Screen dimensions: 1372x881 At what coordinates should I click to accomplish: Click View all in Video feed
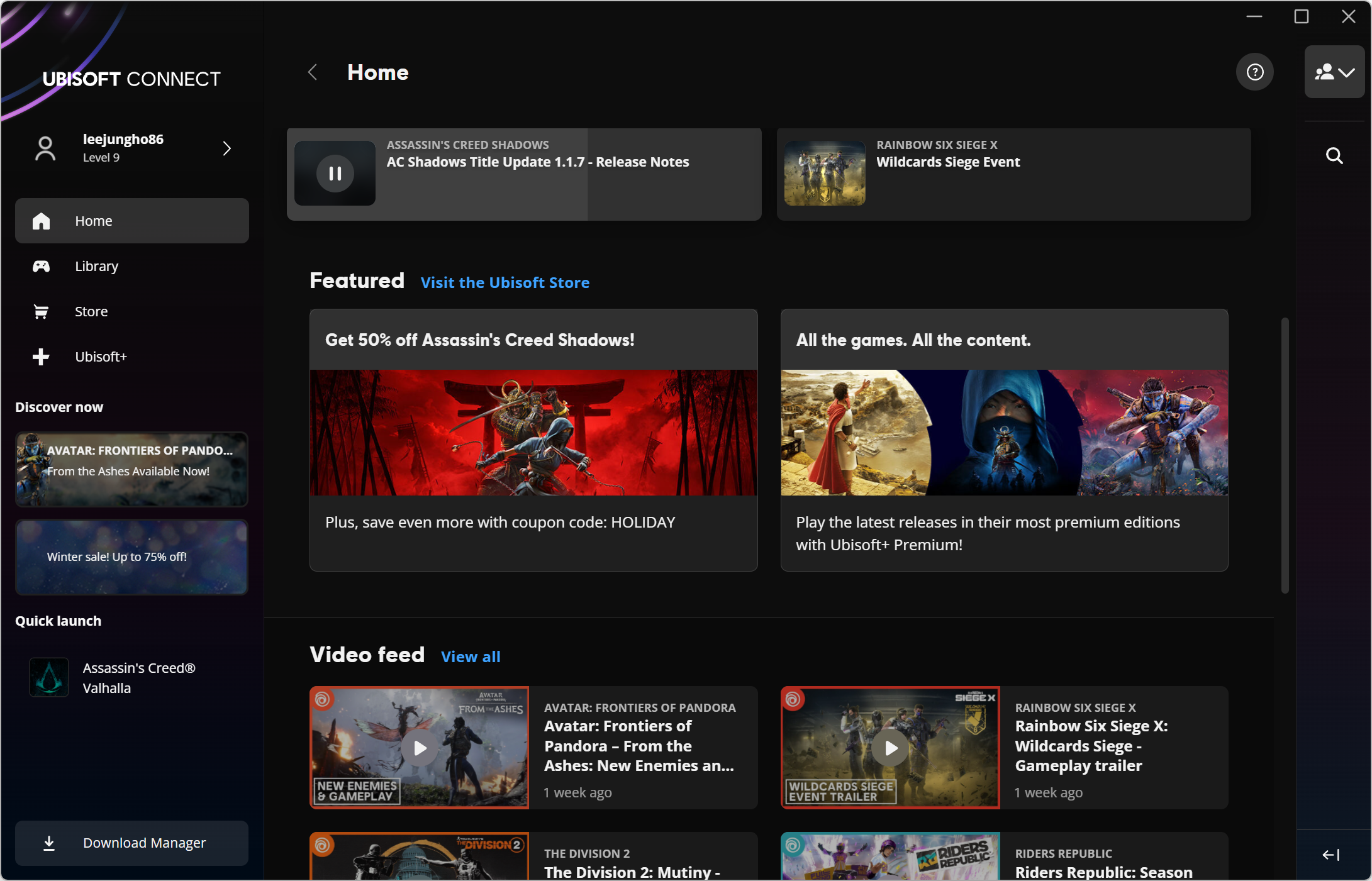(471, 657)
